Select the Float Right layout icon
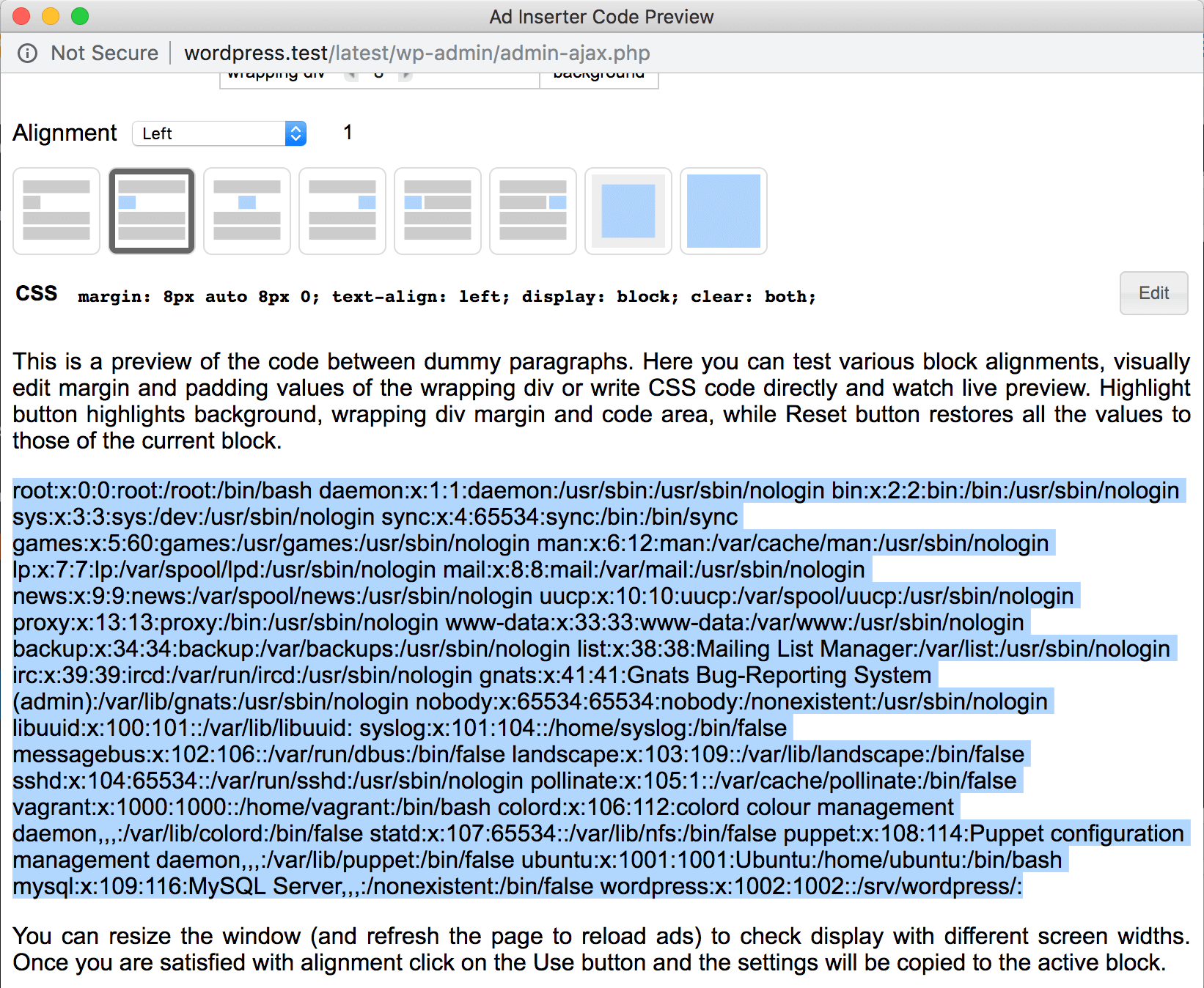The image size is (1204, 988). tap(533, 211)
